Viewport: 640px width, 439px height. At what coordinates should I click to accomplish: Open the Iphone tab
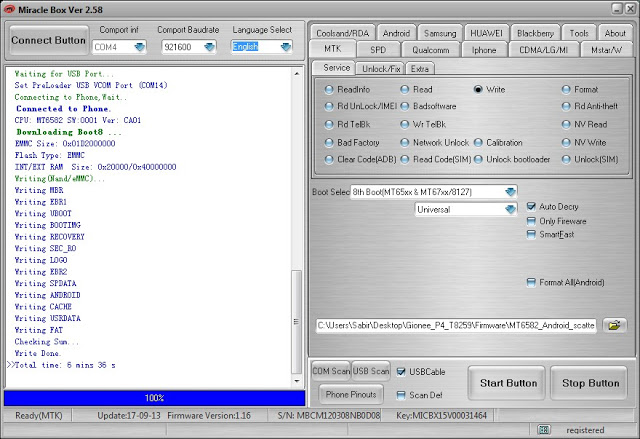point(484,50)
